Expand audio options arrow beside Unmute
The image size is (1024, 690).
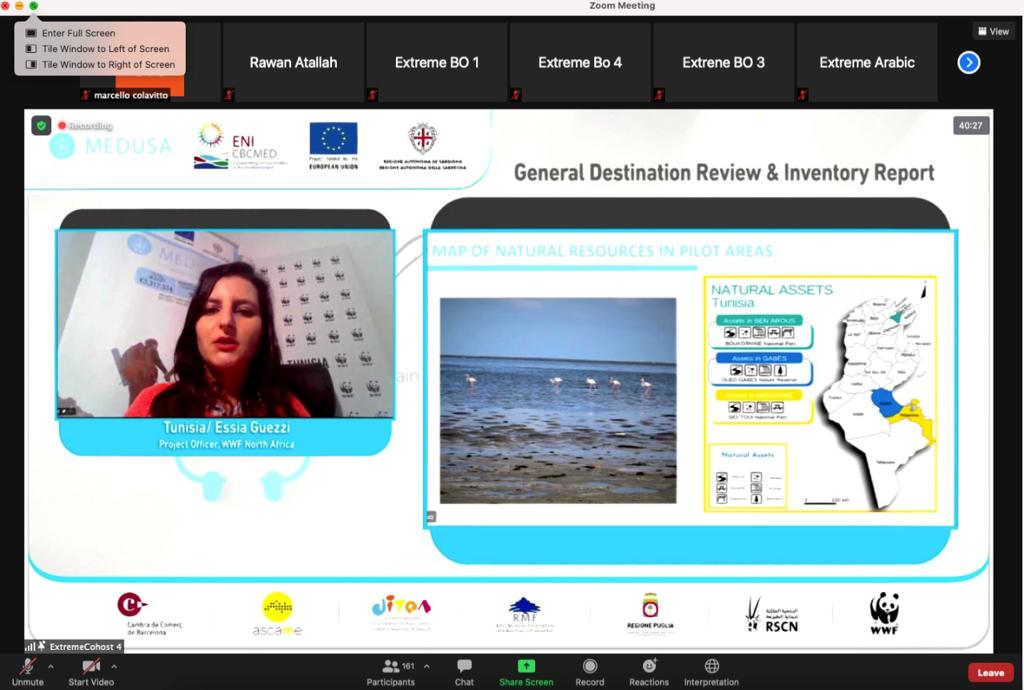coord(51,665)
